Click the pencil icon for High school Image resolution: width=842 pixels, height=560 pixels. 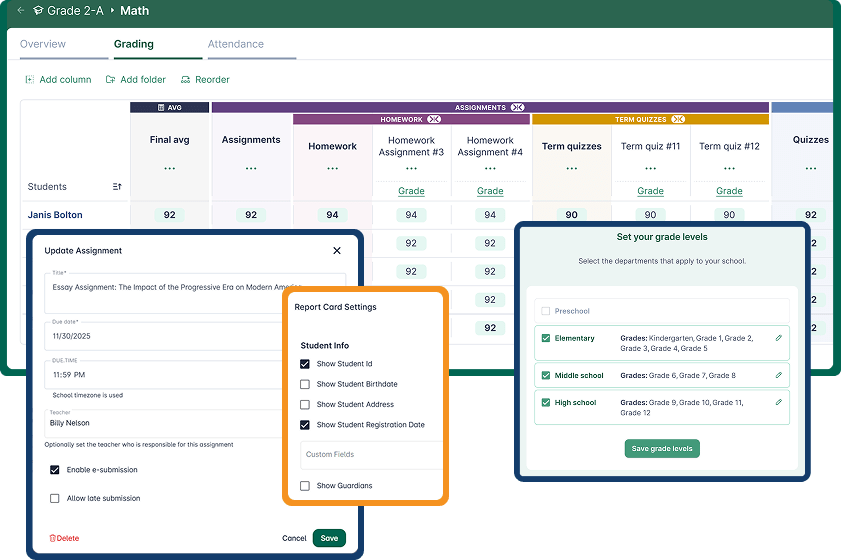pos(779,402)
